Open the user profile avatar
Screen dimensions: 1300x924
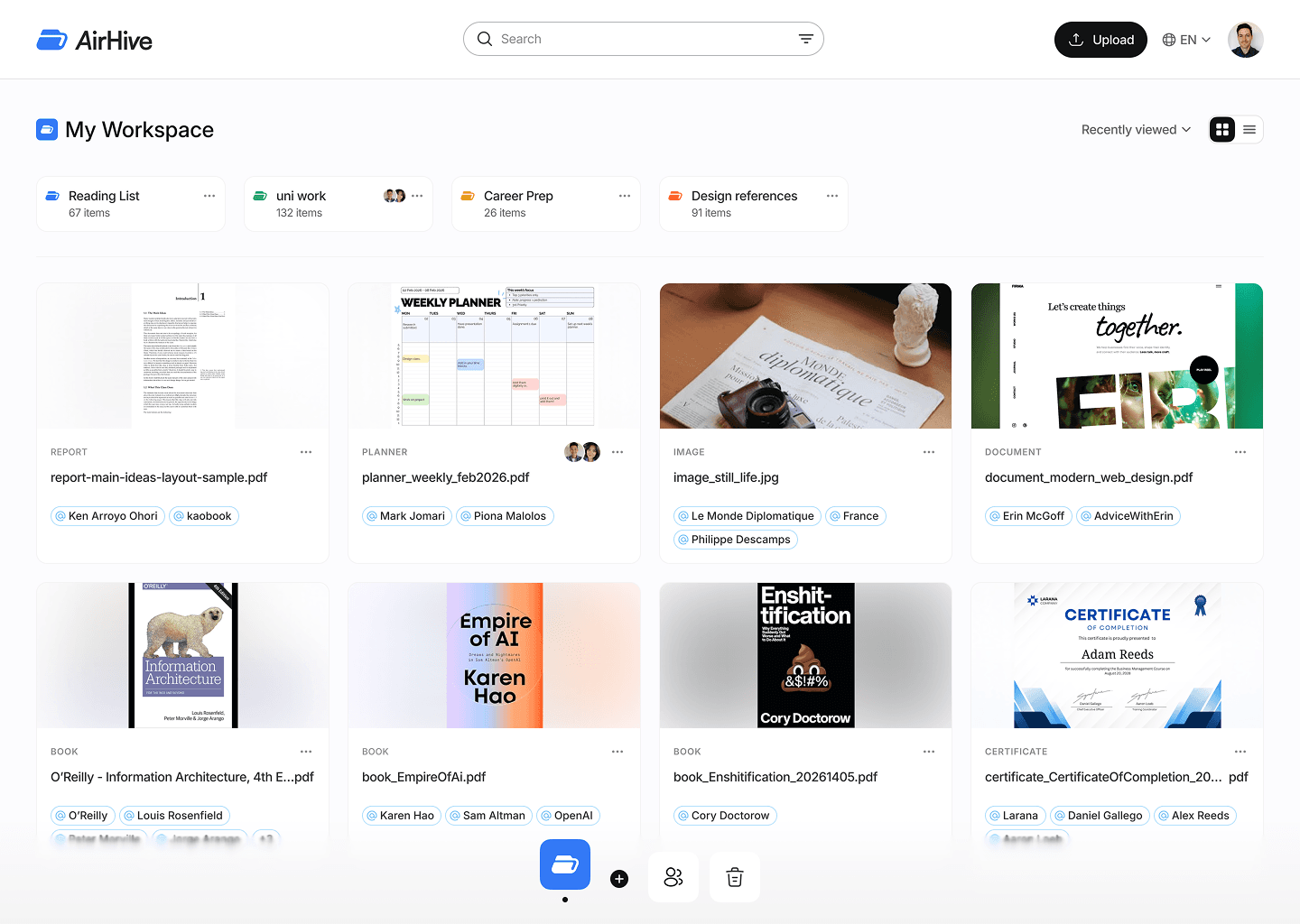click(1246, 40)
